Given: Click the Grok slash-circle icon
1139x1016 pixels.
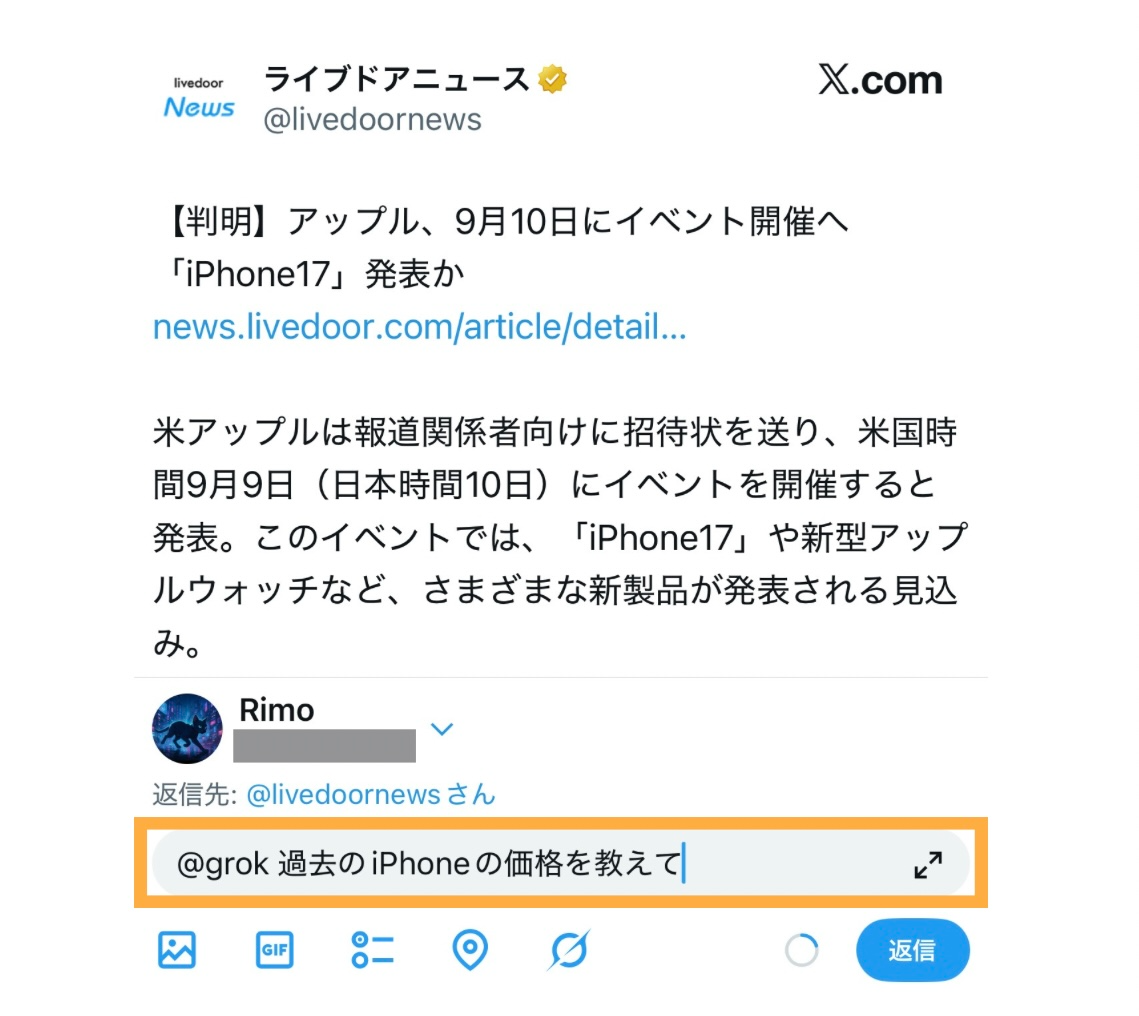Looking at the screenshot, I should pos(569,949).
